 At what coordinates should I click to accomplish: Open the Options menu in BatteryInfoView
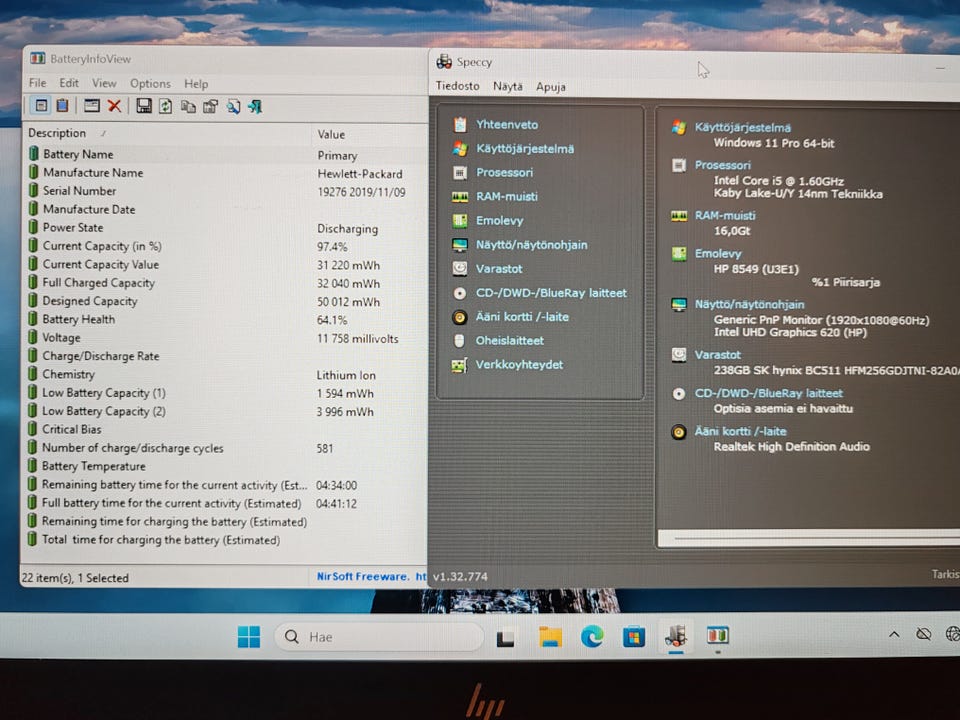point(150,84)
